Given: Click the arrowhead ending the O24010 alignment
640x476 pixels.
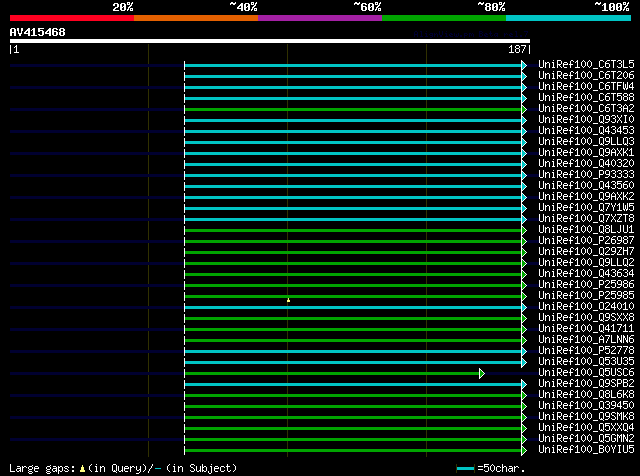Looking at the screenshot, I should click(524, 307).
